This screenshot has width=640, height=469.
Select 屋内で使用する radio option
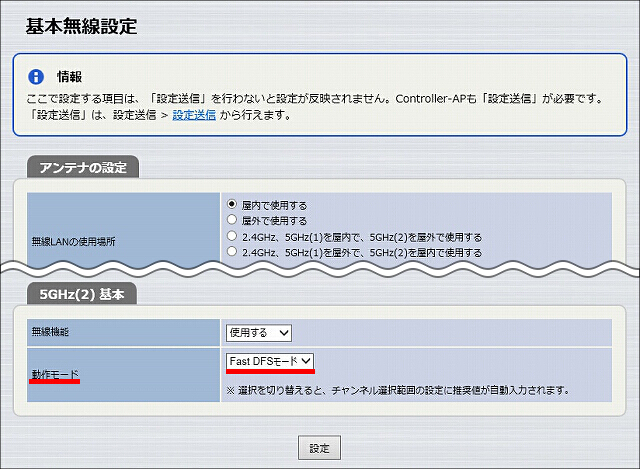232,204
